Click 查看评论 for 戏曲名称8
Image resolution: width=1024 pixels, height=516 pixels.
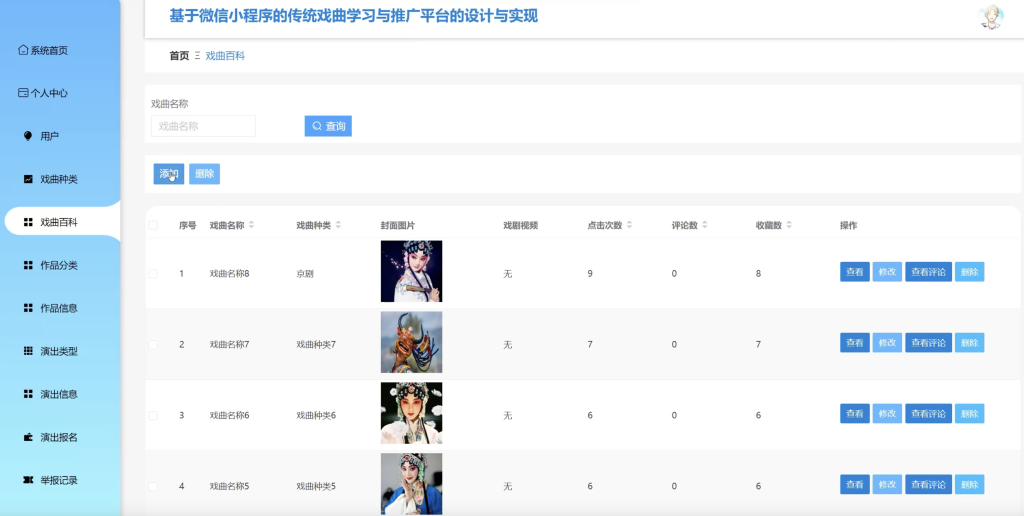tap(929, 272)
